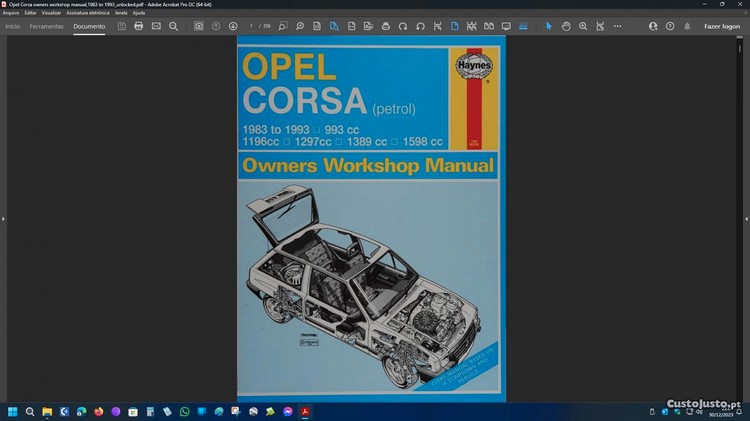
Task: Enable single page view mode
Action: click(454, 26)
